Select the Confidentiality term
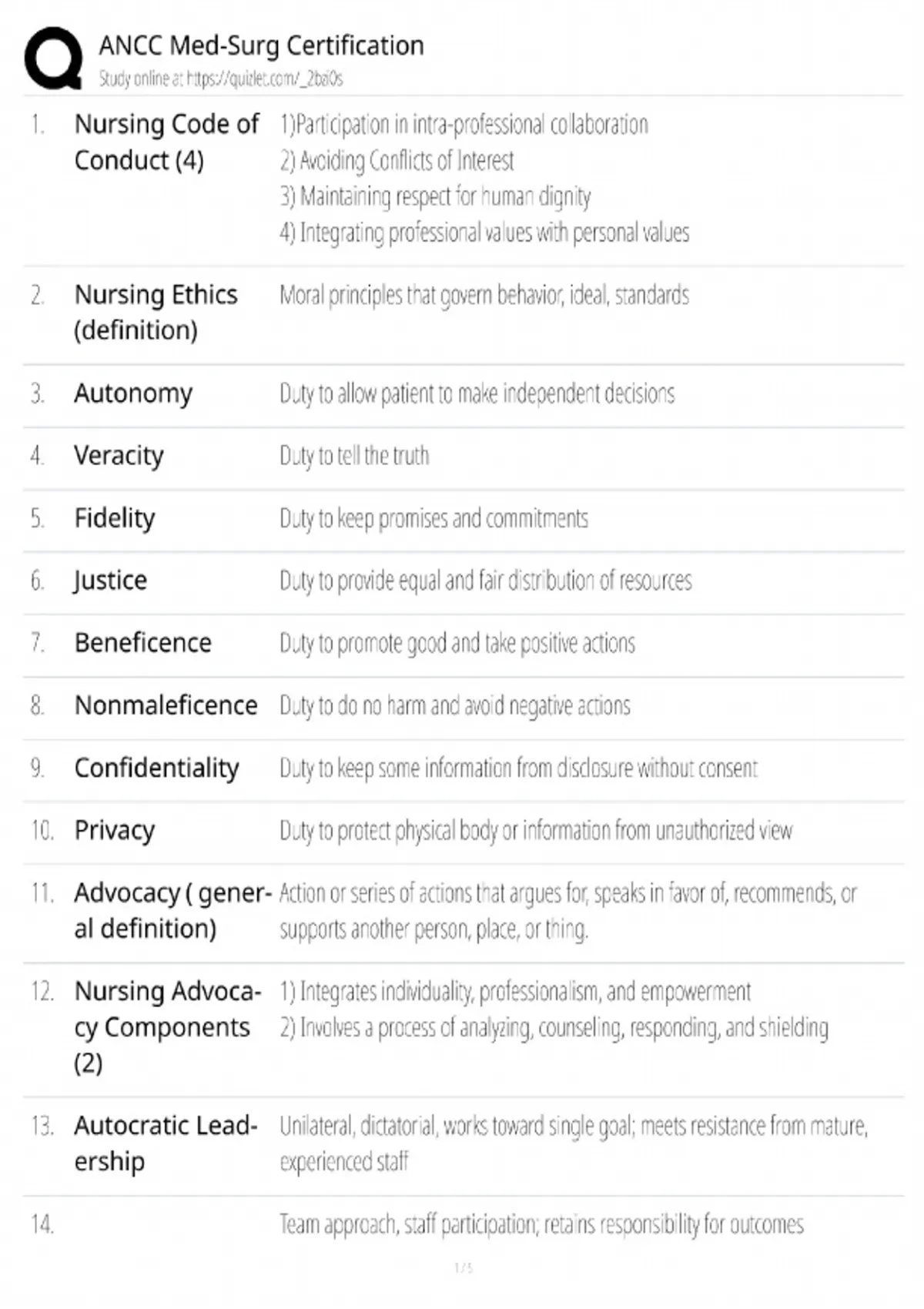The height and width of the screenshot is (1309, 924). (156, 768)
